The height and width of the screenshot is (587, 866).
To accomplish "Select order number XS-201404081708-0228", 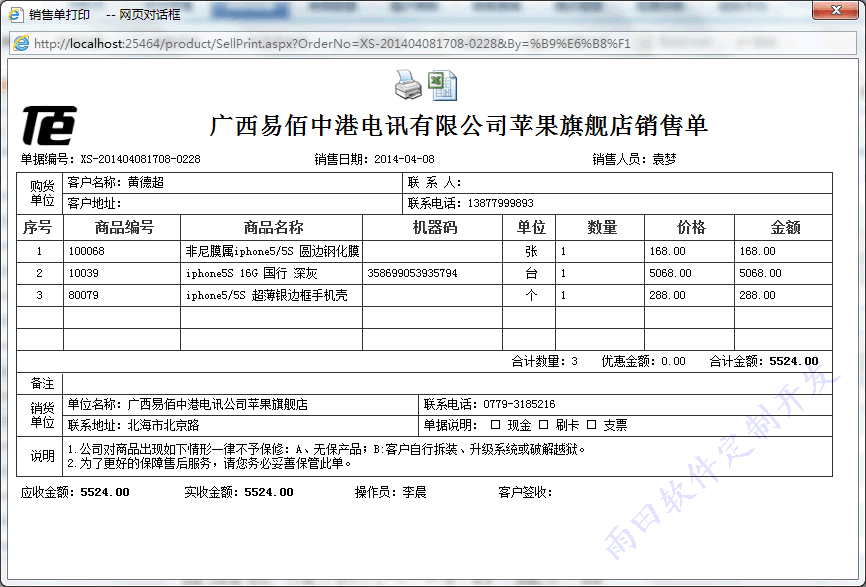I will (x=140, y=160).
